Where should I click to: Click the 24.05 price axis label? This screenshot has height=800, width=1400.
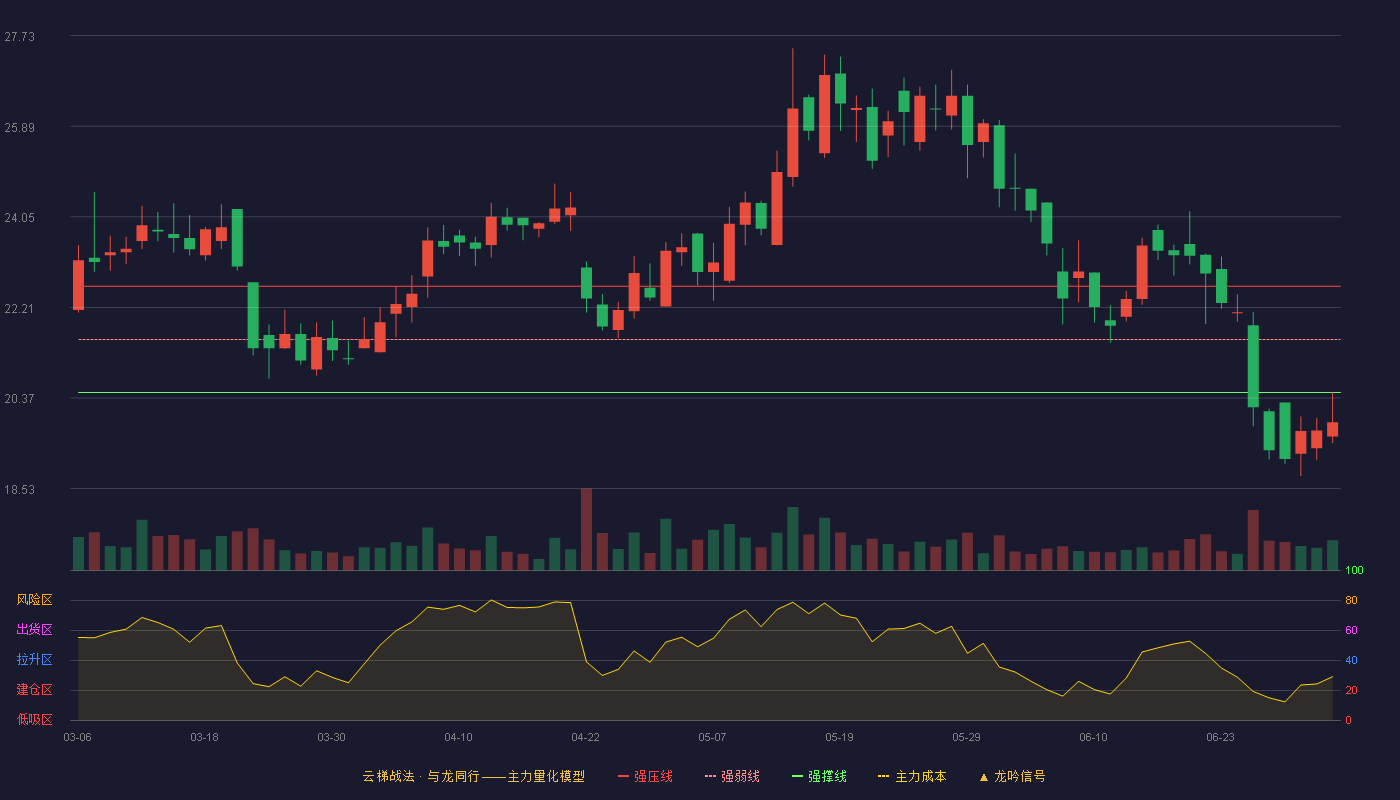(x=19, y=217)
